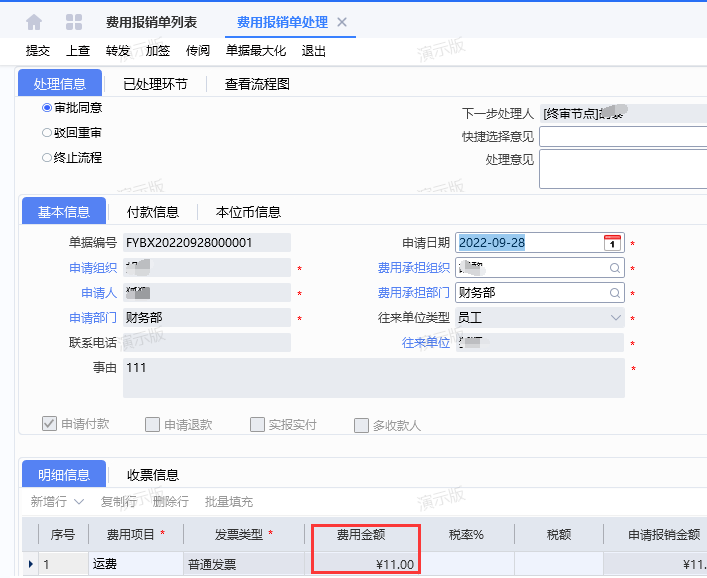
Task: Click 单据最大化 in the toolbar
Action: point(255,51)
